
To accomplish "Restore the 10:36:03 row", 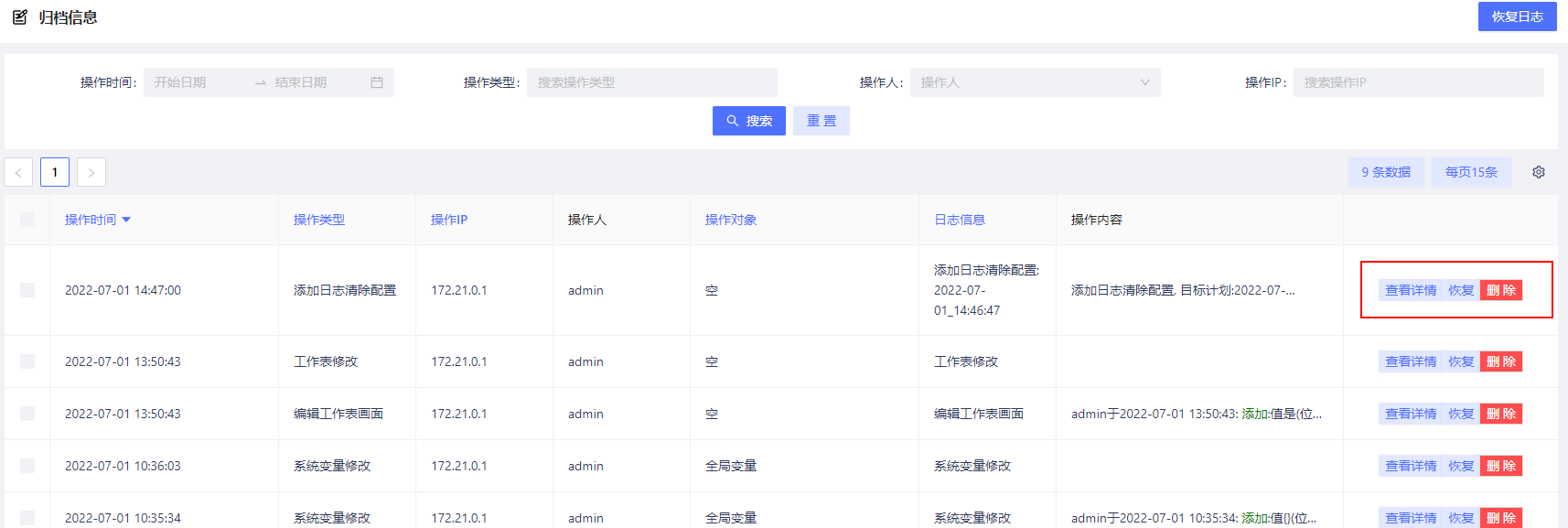I will (x=1461, y=466).
